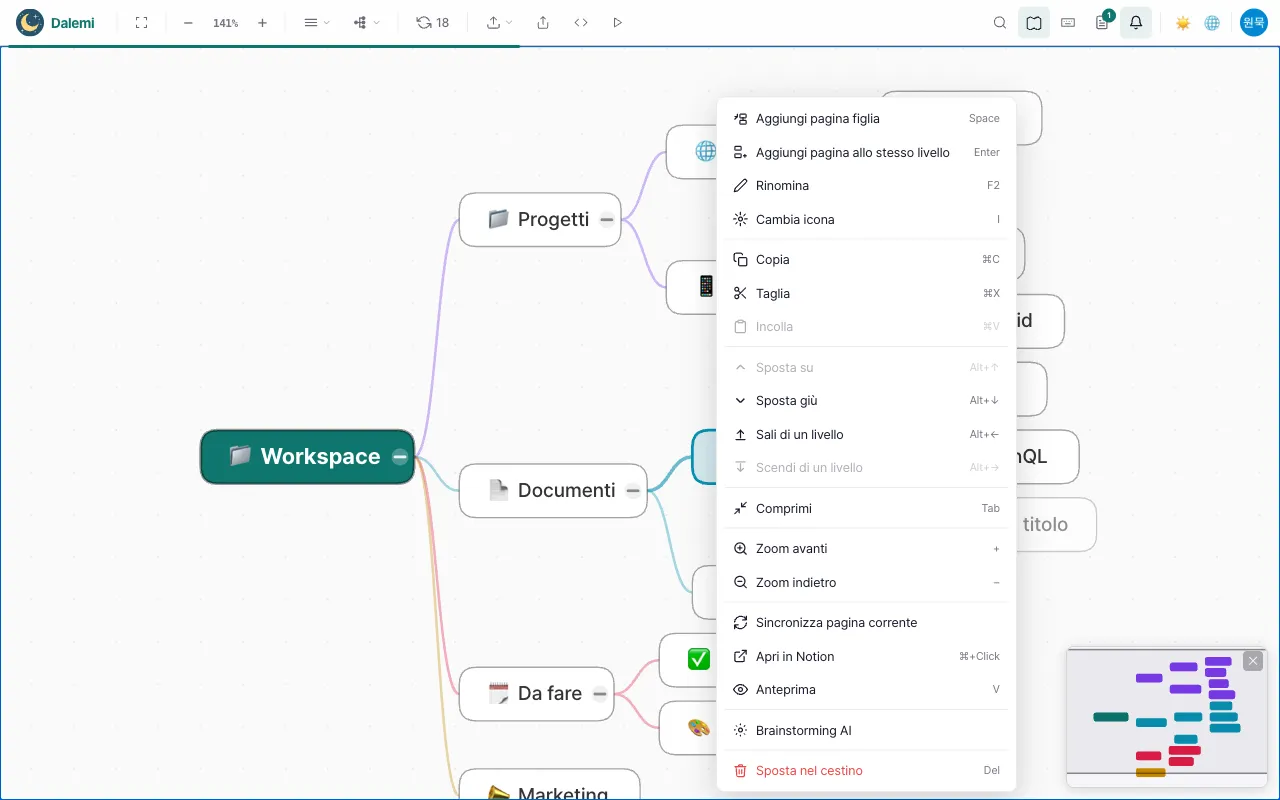Click Copia in context menu
Screen dimensions: 1280x800
[866, 259]
